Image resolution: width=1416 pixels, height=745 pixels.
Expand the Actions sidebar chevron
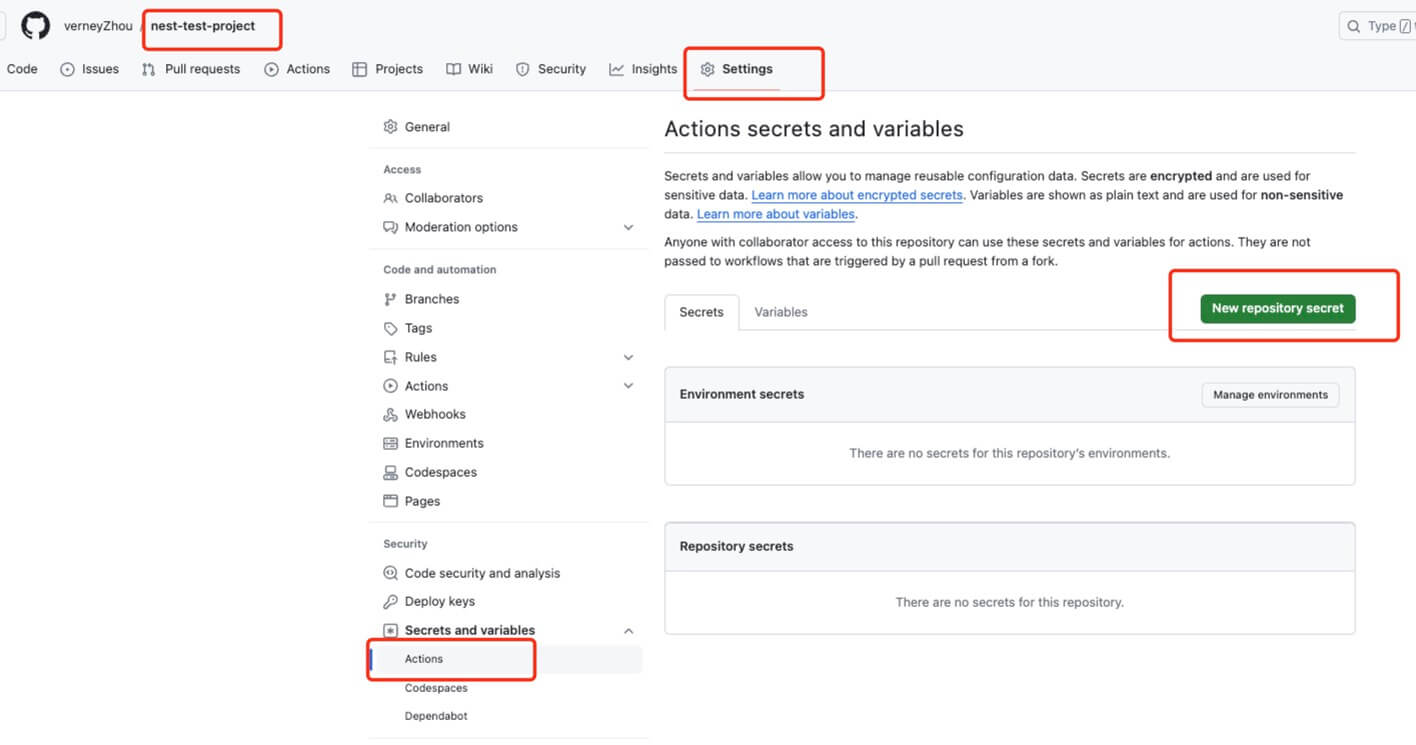tap(628, 386)
